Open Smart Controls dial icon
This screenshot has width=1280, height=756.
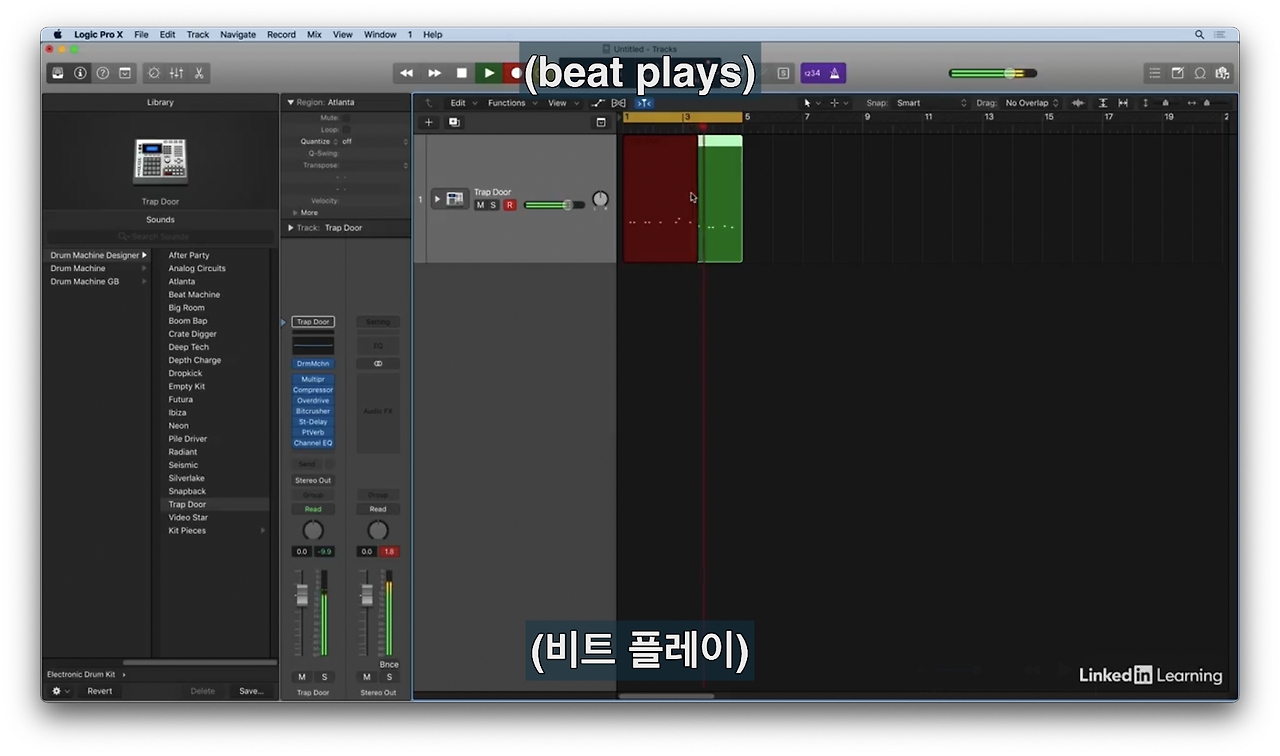click(154, 73)
